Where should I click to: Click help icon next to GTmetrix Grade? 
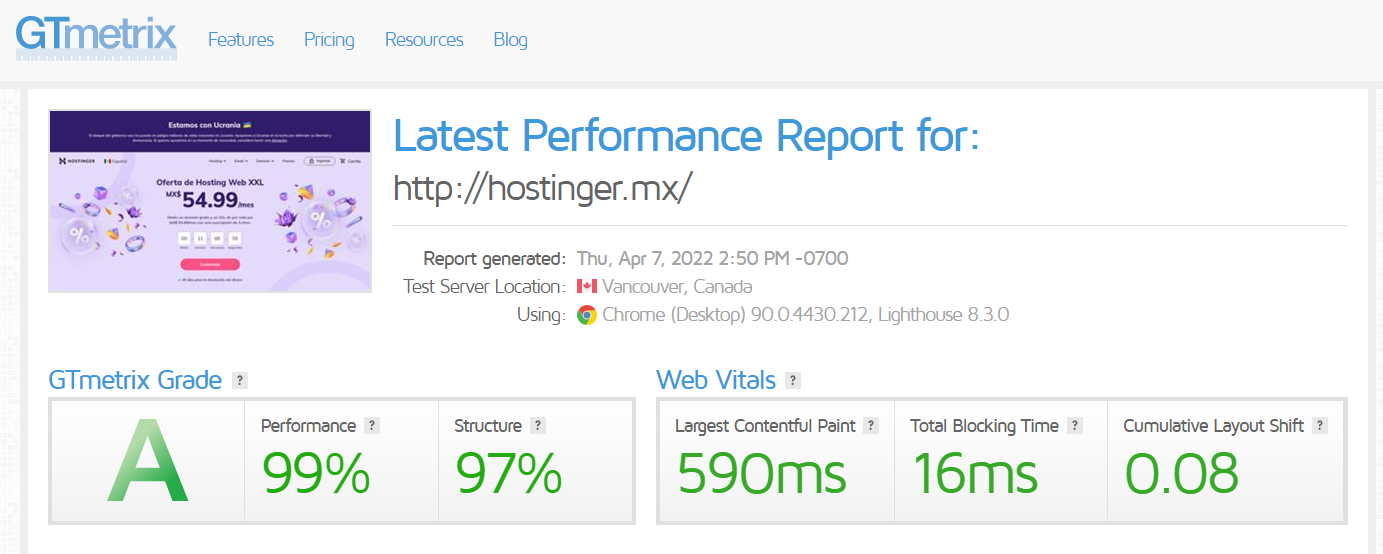coord(239,380)
